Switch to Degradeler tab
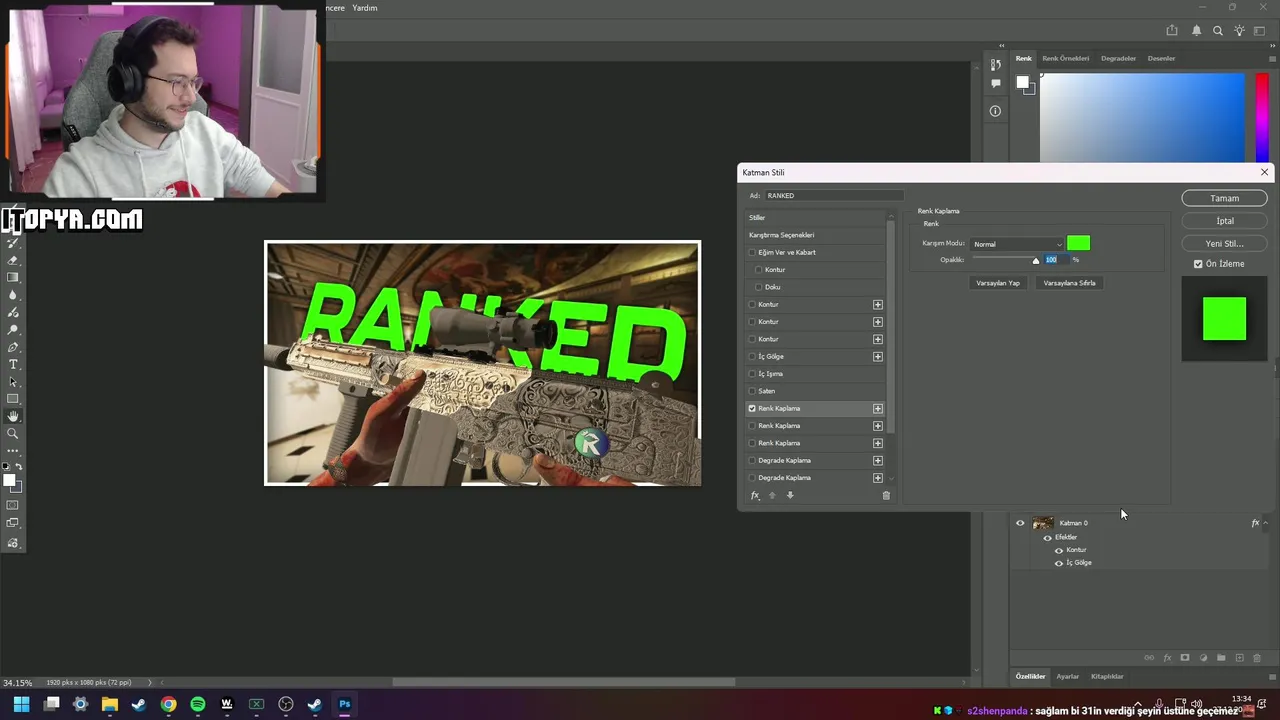This screenshot has height=720, width=1280. coord(1118,58)
